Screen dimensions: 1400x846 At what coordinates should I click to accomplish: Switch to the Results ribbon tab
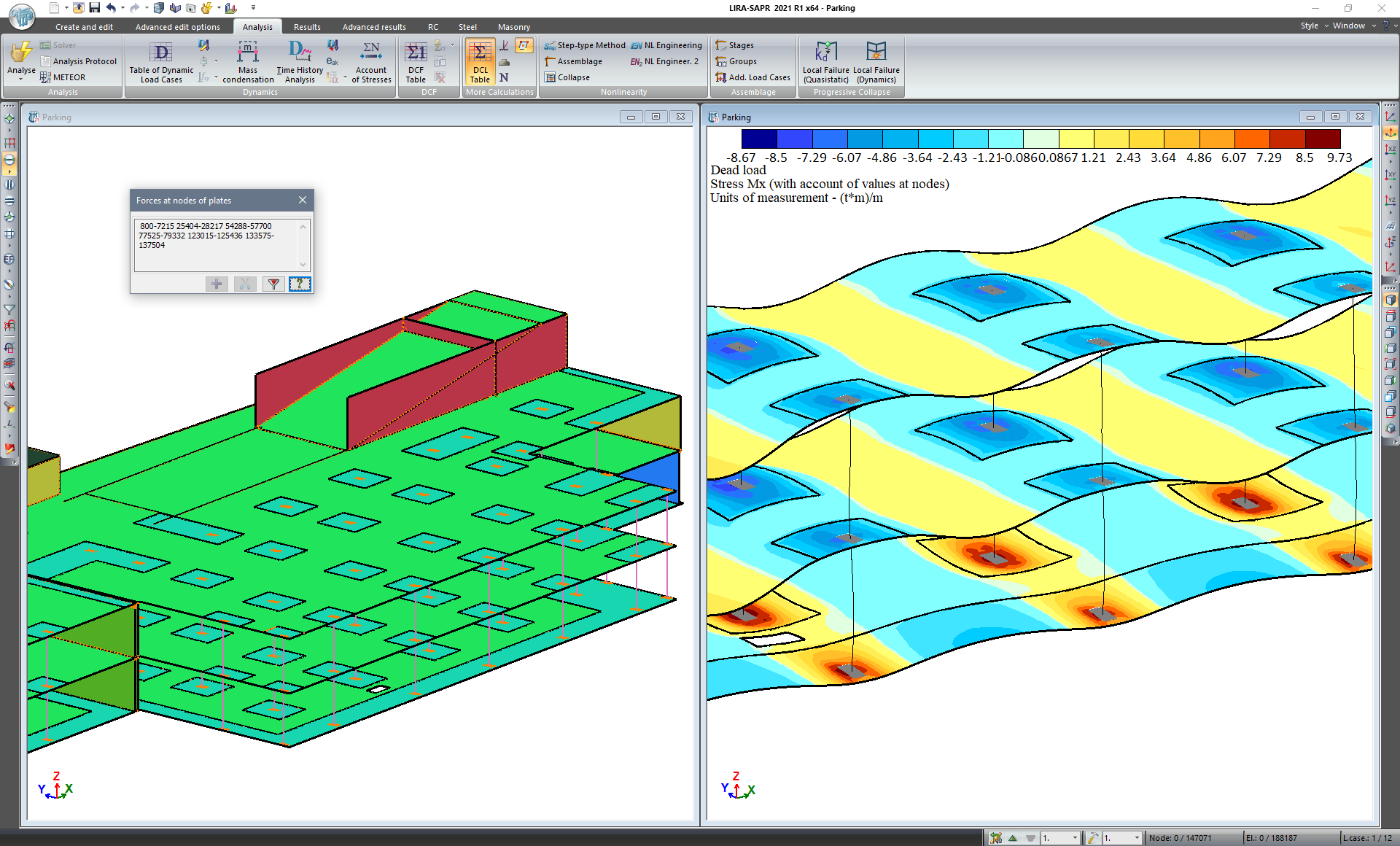click(x=307, y=27)
